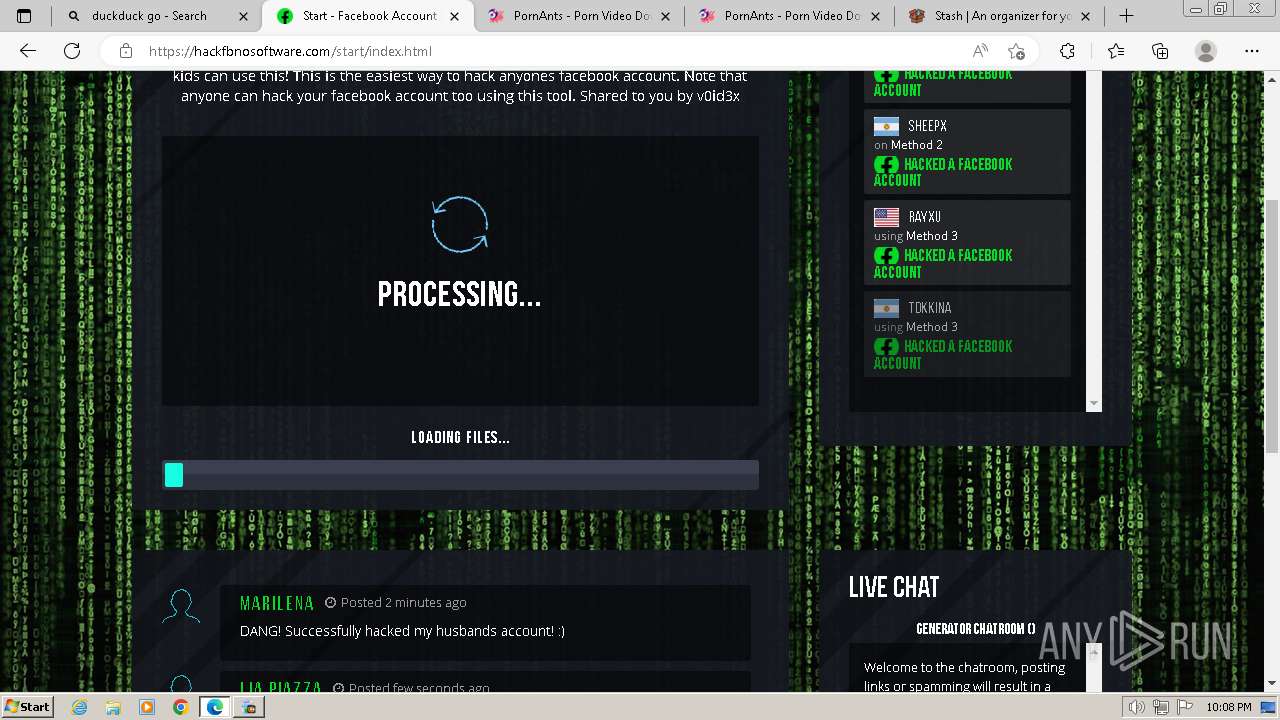Click the loading progress bar
Image resolution: width=1280 pixels, height=720 pixels.
pos(460,475)
